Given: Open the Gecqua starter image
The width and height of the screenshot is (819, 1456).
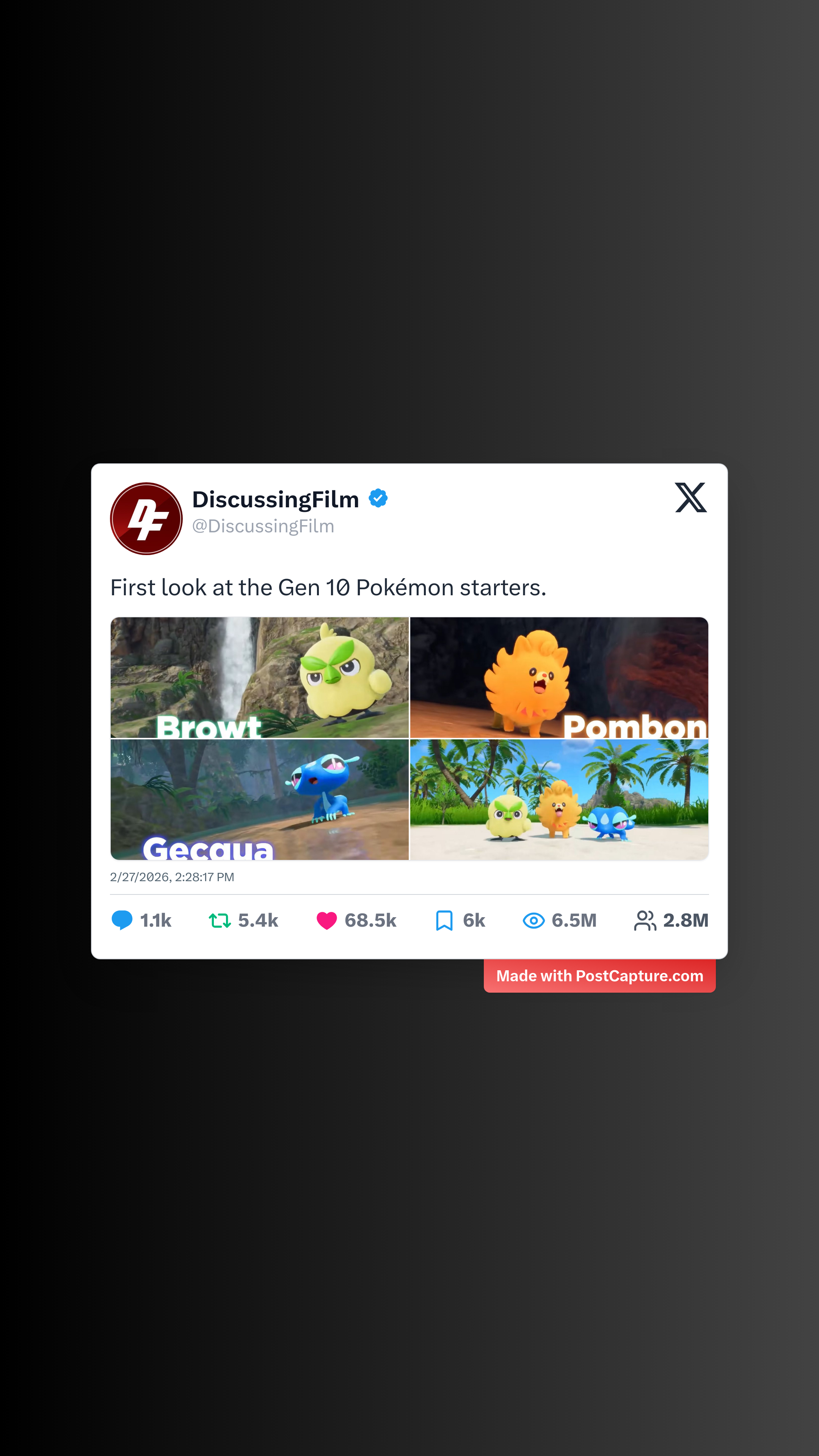Looking at the screenshot, I should point(259,800).
